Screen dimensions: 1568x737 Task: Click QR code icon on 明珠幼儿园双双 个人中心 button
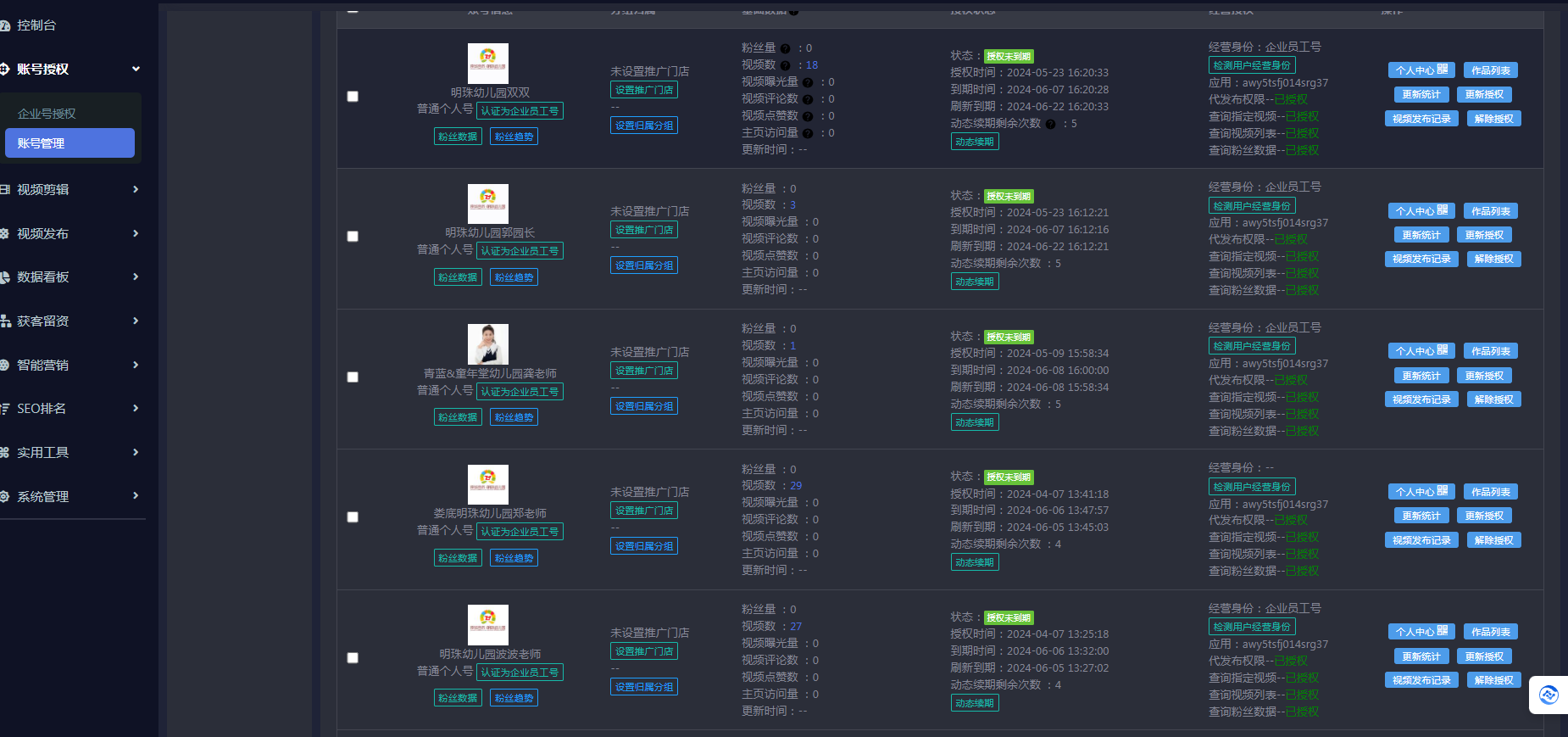click(x=1443, y=70)
